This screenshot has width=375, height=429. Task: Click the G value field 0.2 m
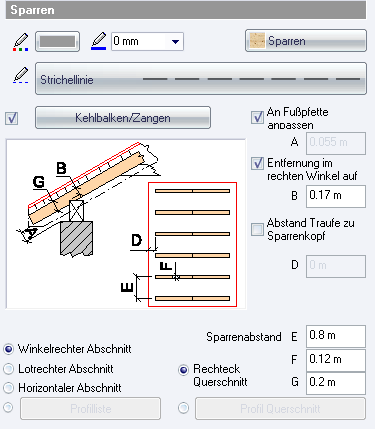pyautogui.click(x=336, y=383)
